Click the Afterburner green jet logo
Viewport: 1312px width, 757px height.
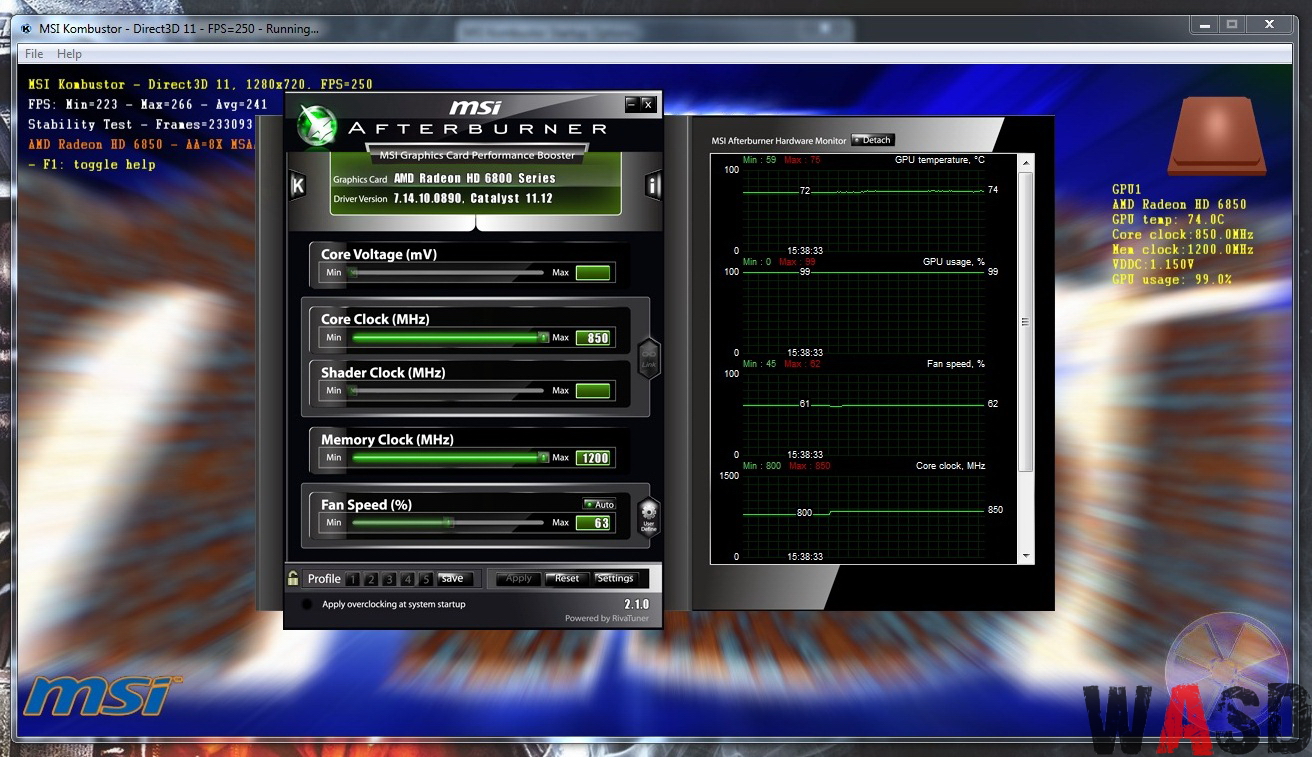(317, 127)
